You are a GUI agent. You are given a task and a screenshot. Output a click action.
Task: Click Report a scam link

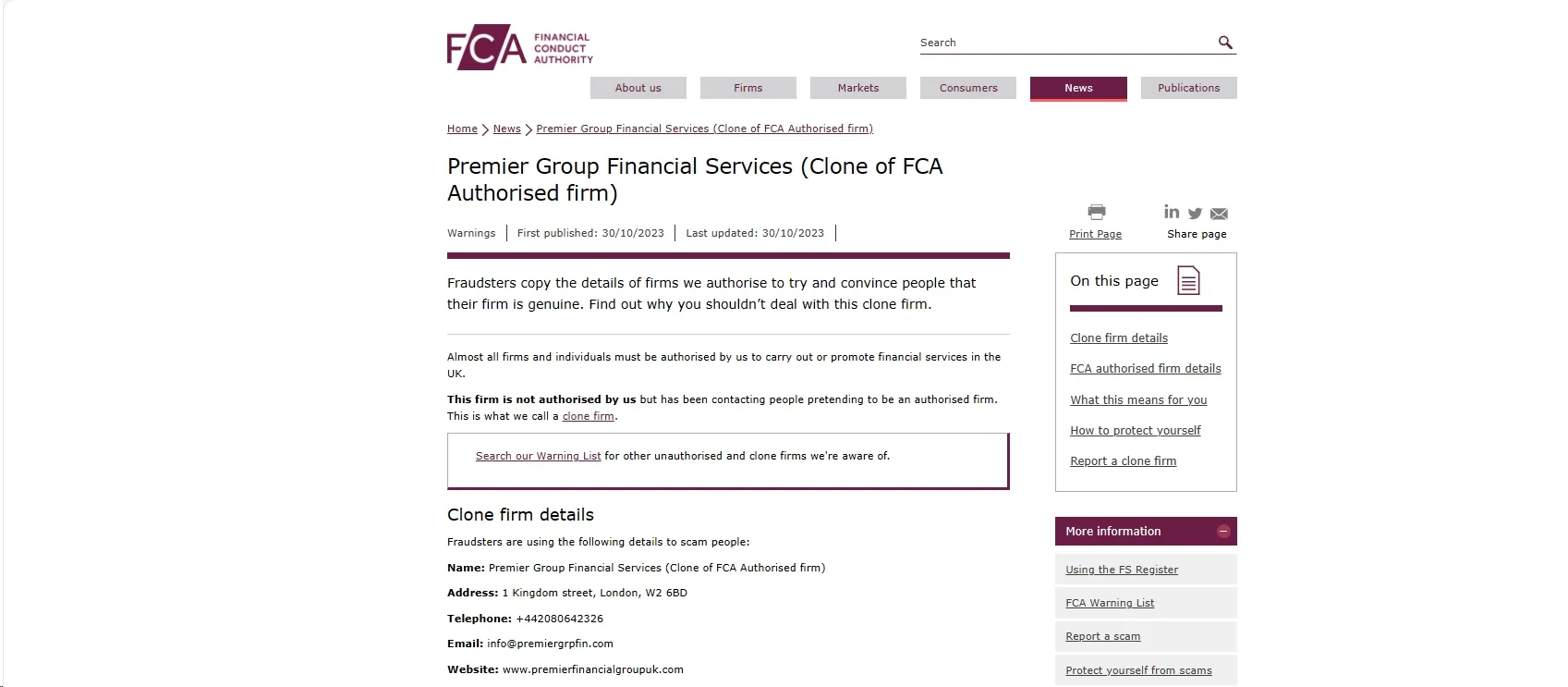pos(1103,636)
